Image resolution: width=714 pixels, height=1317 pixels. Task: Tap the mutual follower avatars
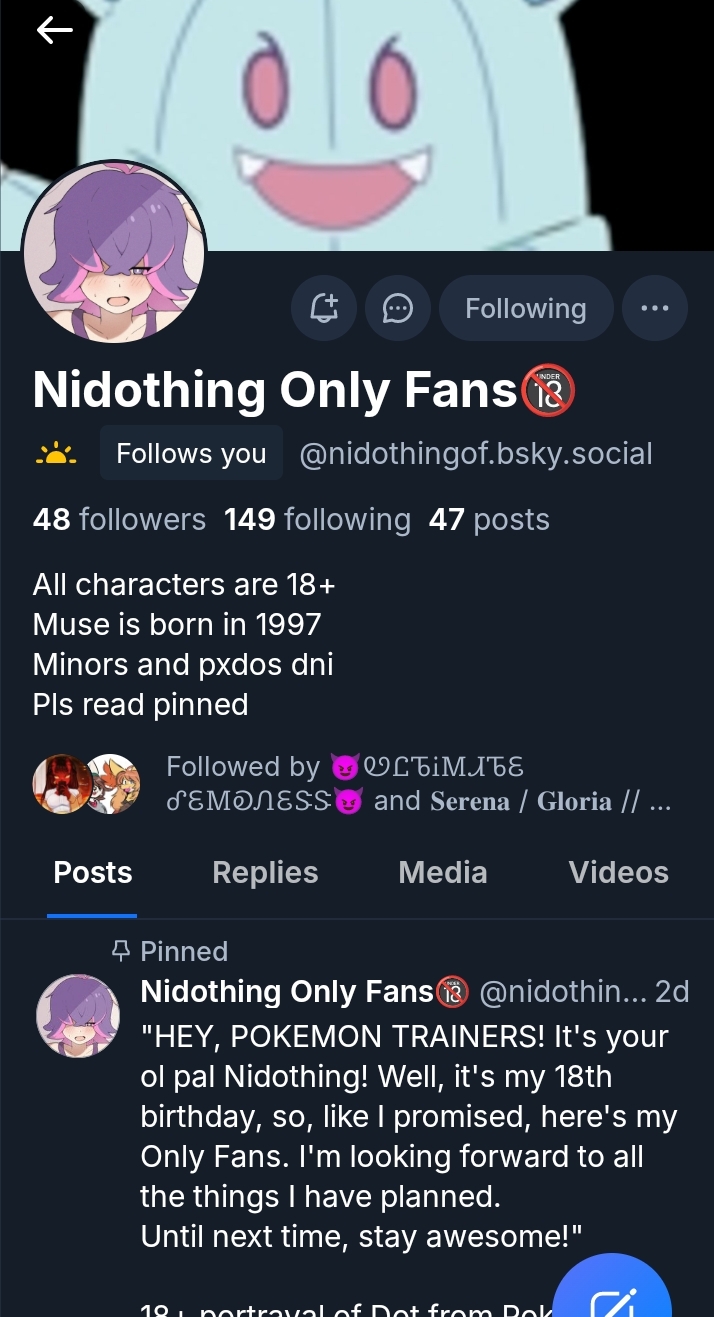(x=86, y=784)
